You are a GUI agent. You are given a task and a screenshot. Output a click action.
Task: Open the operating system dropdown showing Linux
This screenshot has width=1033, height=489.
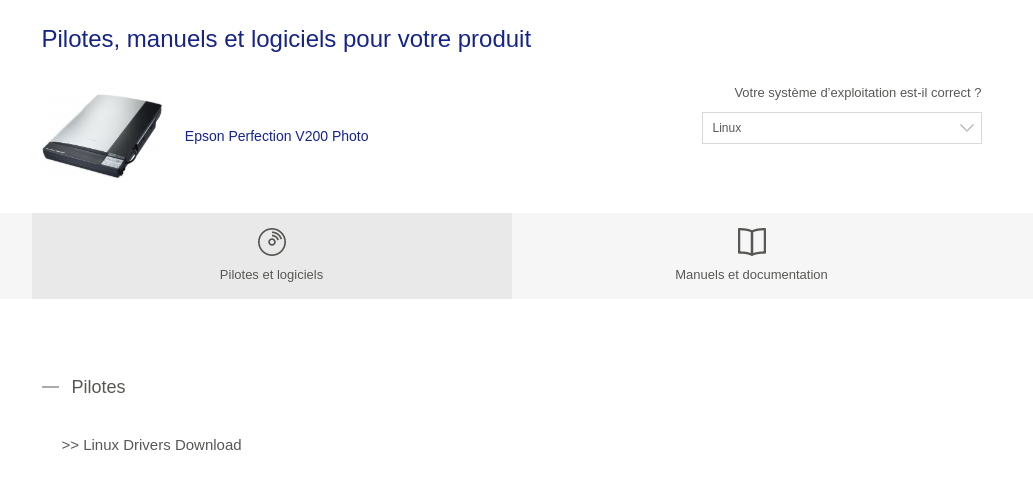coord(842,128)
